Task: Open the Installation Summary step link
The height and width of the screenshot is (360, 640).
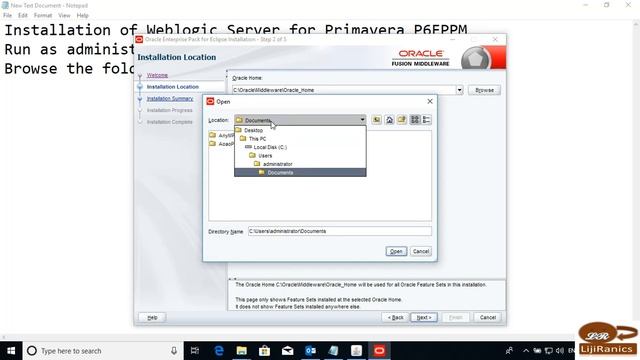Action: pos(170,99)
